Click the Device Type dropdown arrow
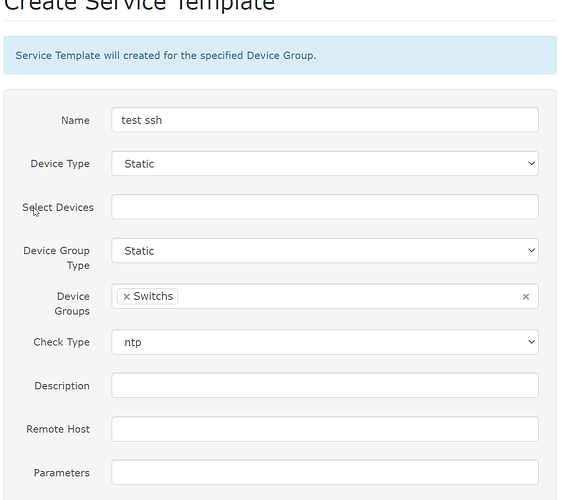The height and width of the screenshot is (500, 572). (x=532, y=163)
